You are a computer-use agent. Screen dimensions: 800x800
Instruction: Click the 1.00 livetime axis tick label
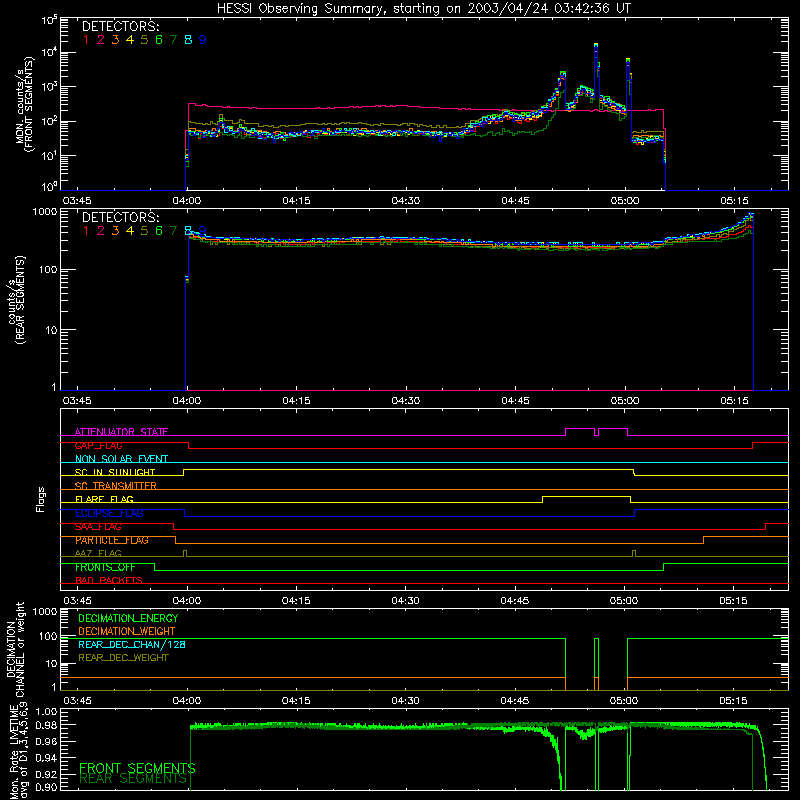(47, 711)
